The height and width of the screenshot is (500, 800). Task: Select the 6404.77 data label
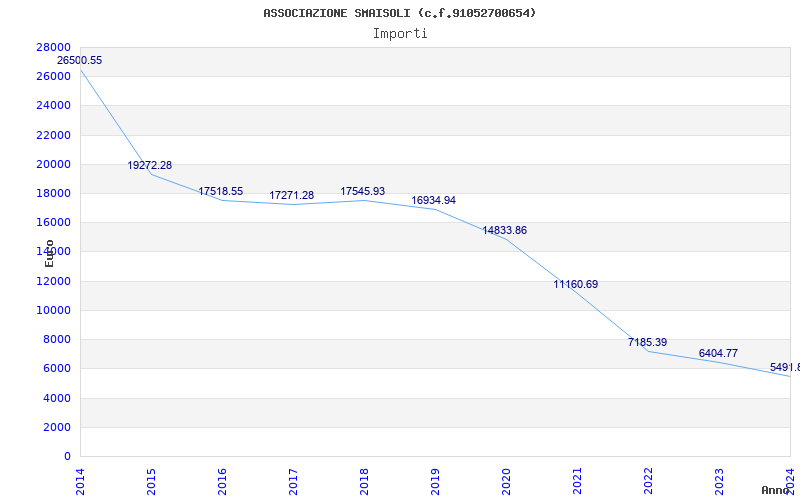[x=718, y=353]
